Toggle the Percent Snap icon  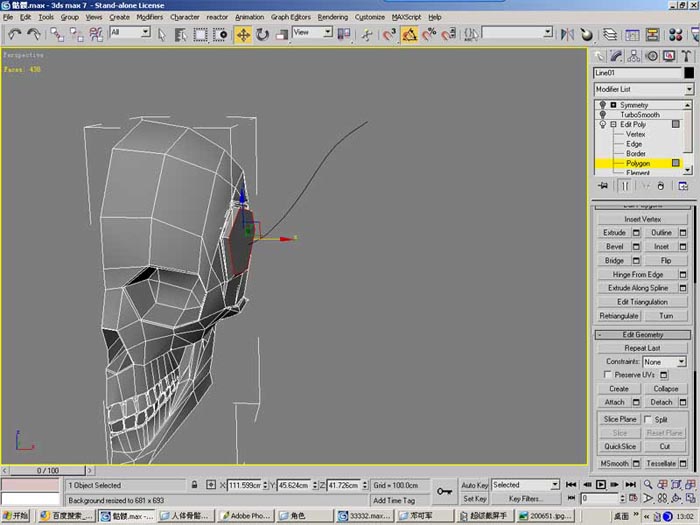point(429,34)
